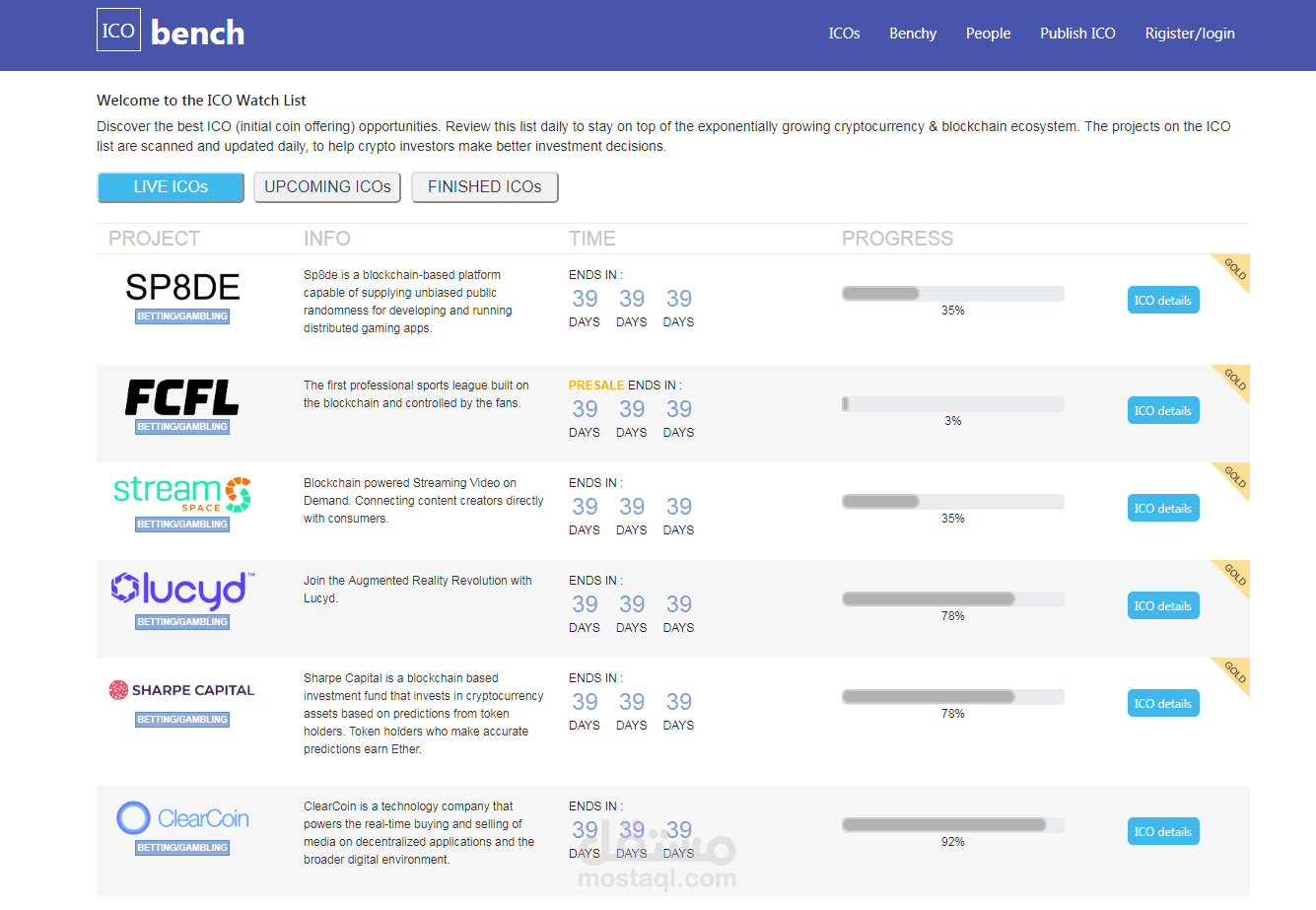Open the SP8DE project logo

[181, 286]
